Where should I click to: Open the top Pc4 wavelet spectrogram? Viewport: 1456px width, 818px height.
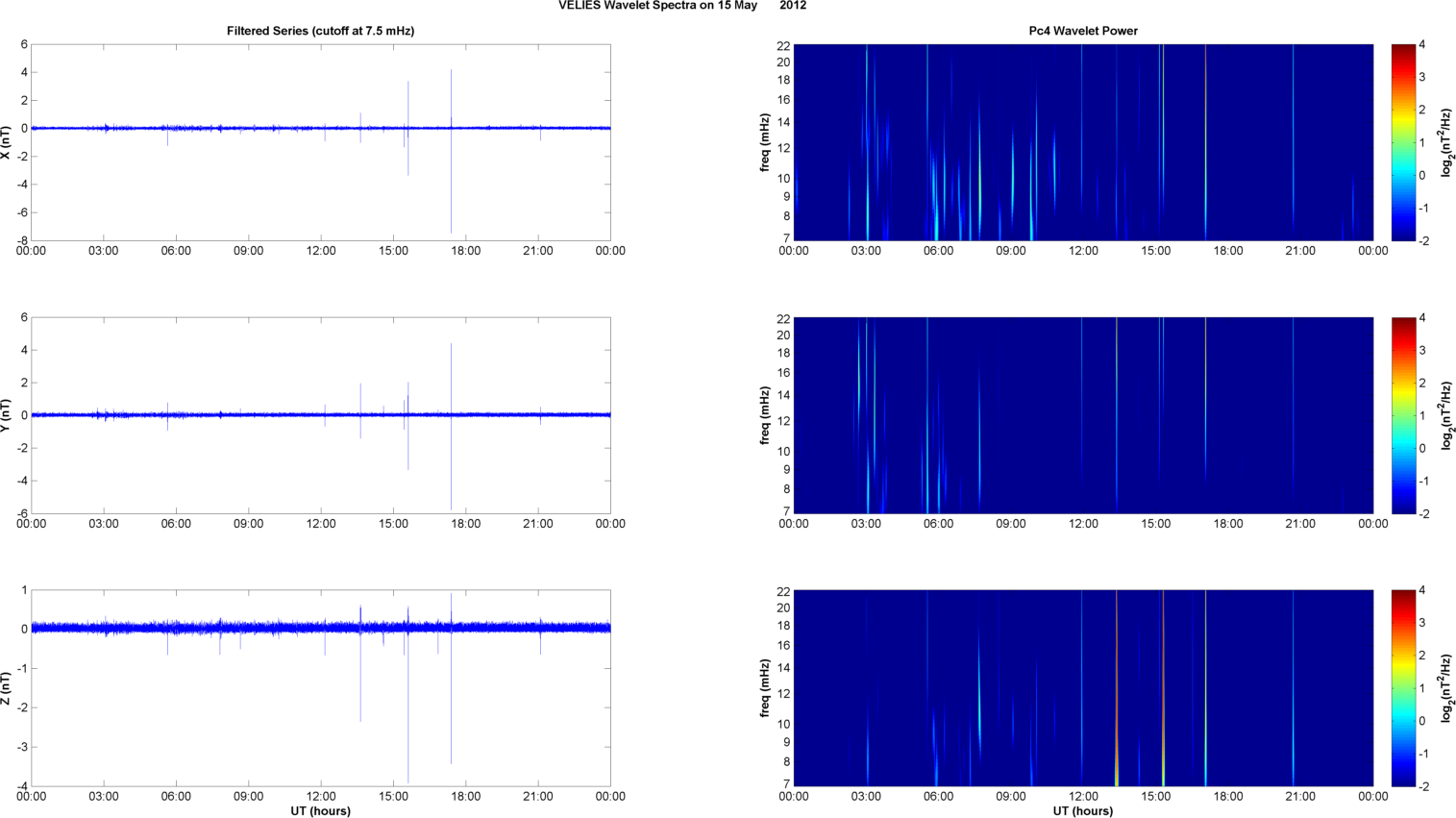point(1082,142)
